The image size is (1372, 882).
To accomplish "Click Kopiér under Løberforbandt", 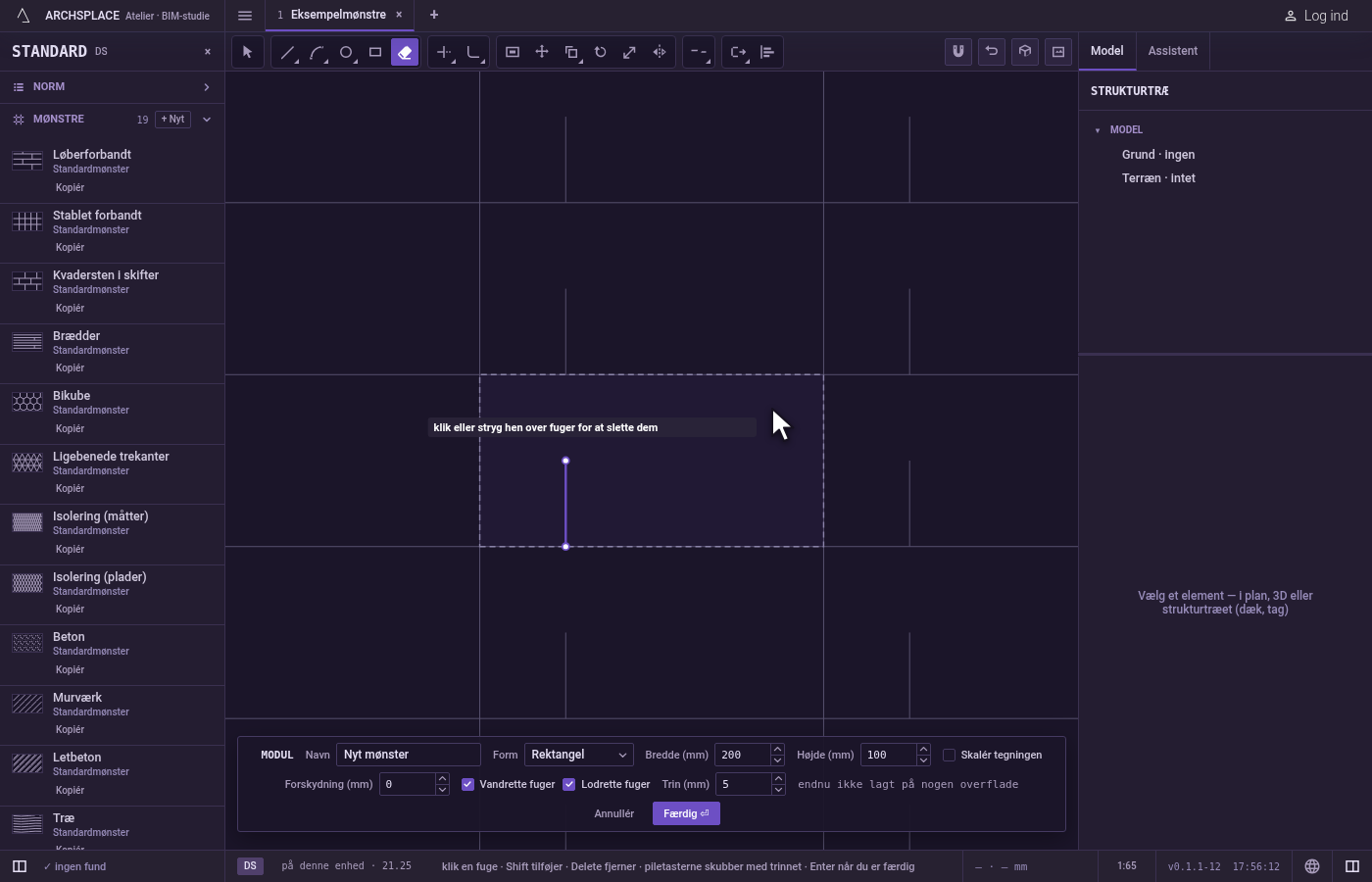I will (70, 187).
